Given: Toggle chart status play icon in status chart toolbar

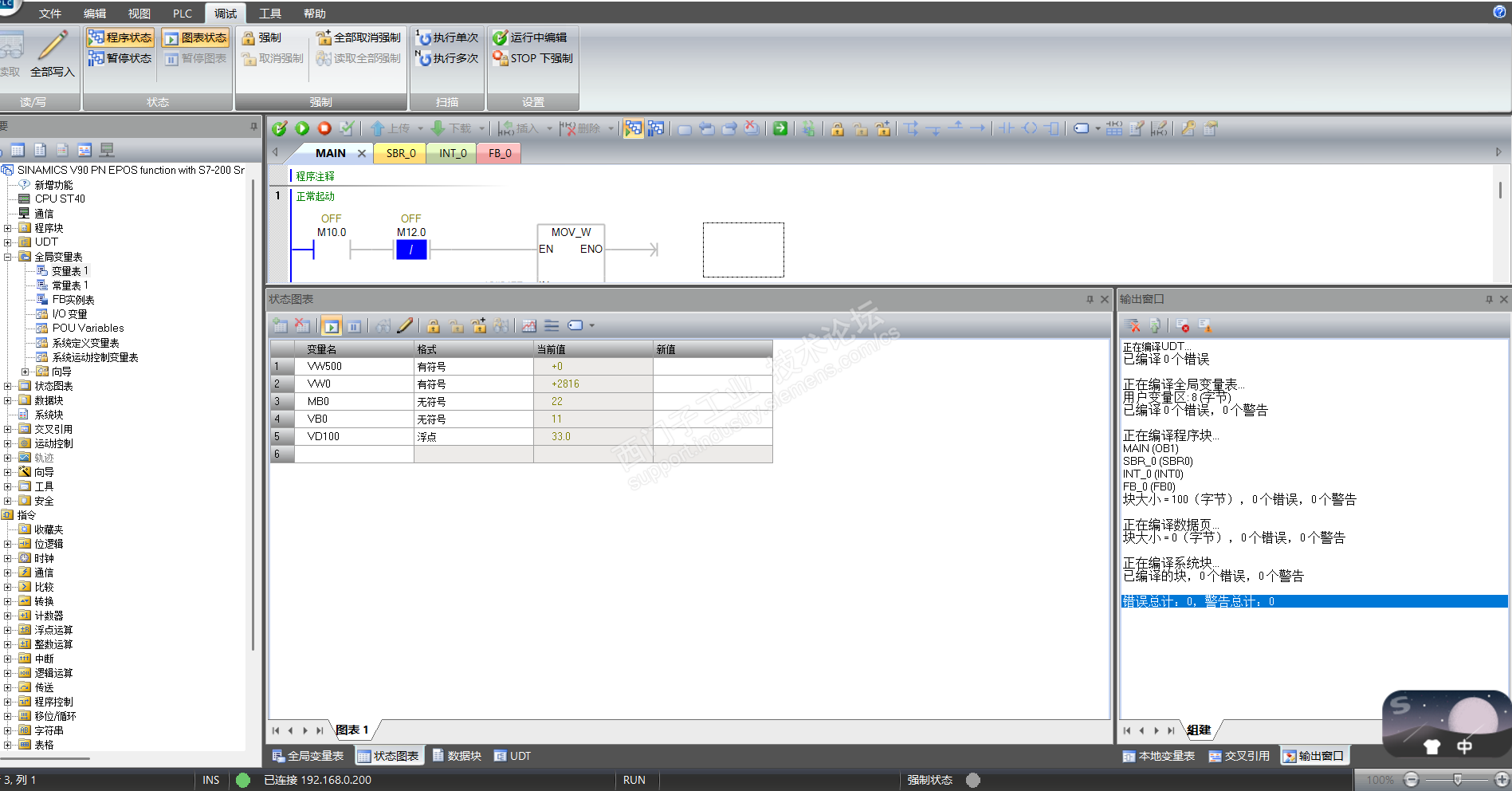Looking at the screenshot, I should (x=332, y=325).
